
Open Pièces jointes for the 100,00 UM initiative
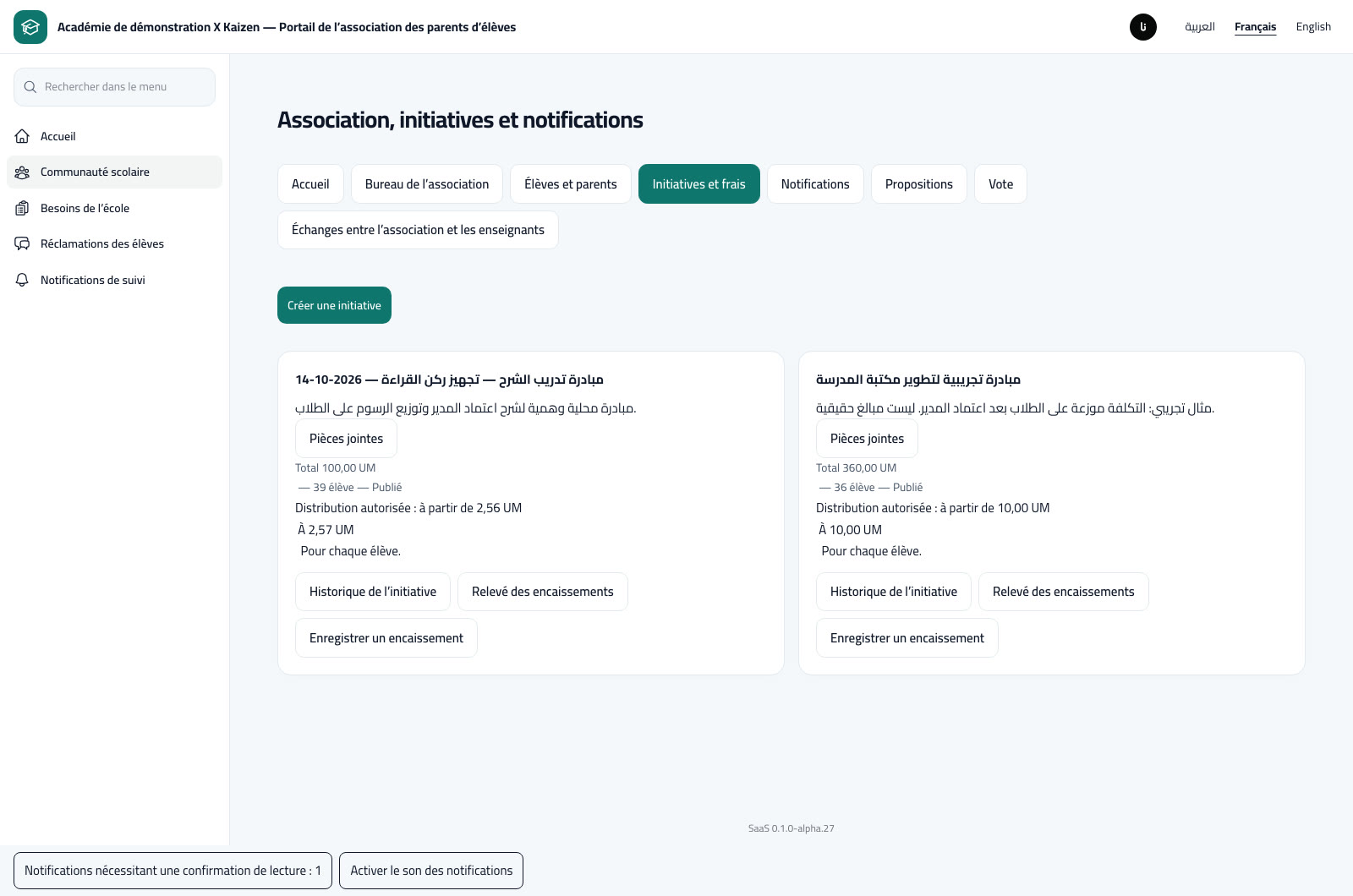346,439
